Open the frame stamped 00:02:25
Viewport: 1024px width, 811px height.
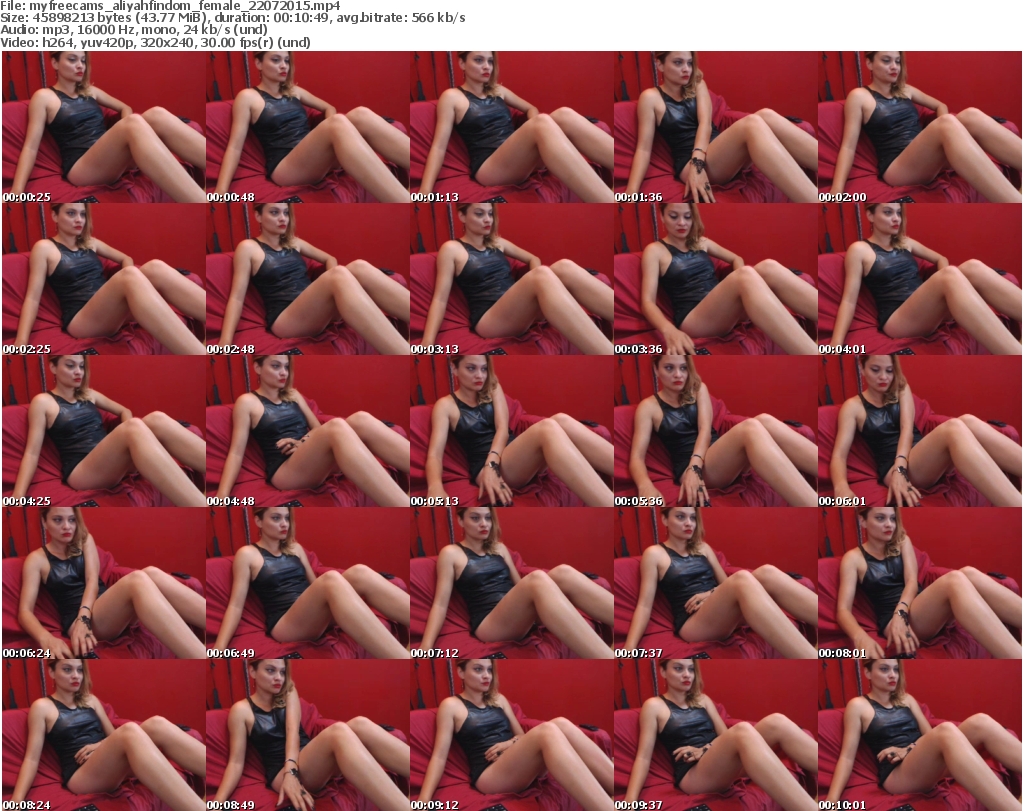104,279
